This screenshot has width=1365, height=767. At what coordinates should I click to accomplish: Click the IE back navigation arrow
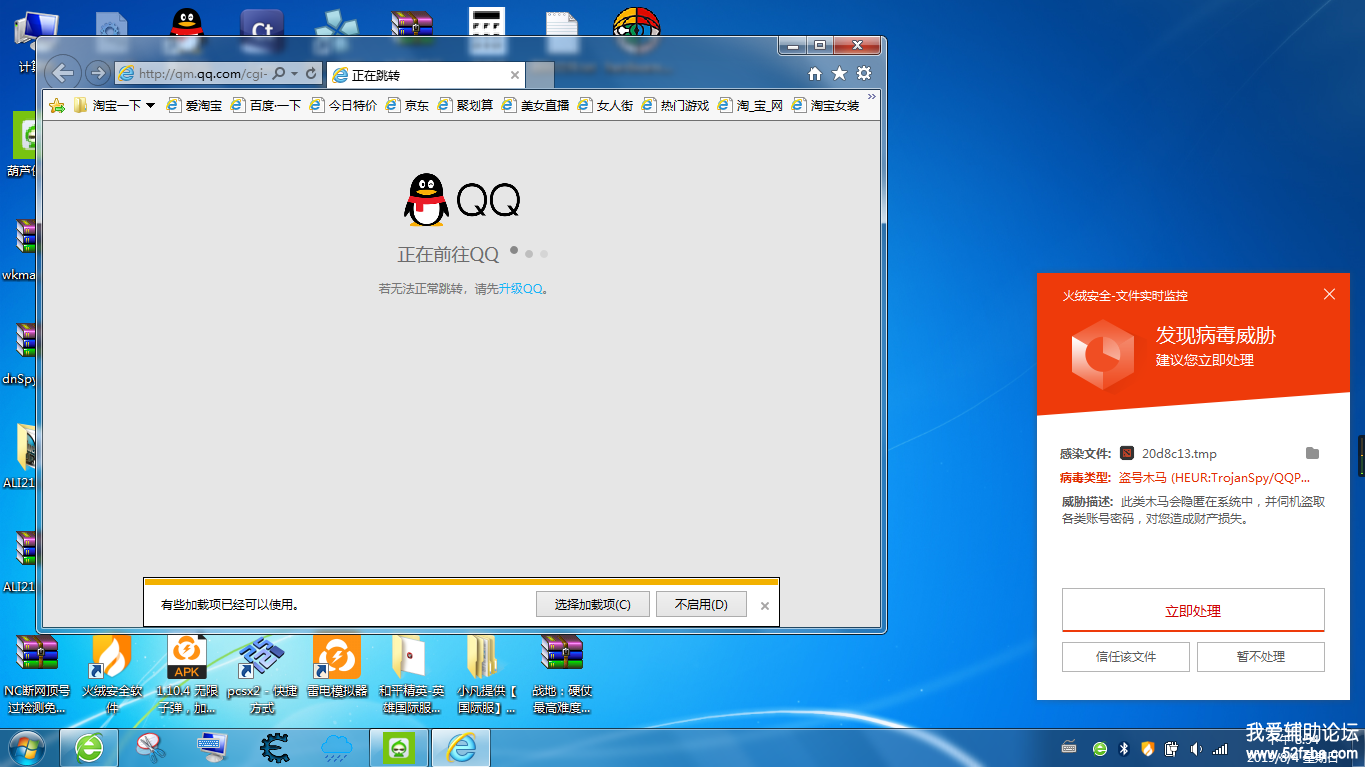click(x=63, y=73)
